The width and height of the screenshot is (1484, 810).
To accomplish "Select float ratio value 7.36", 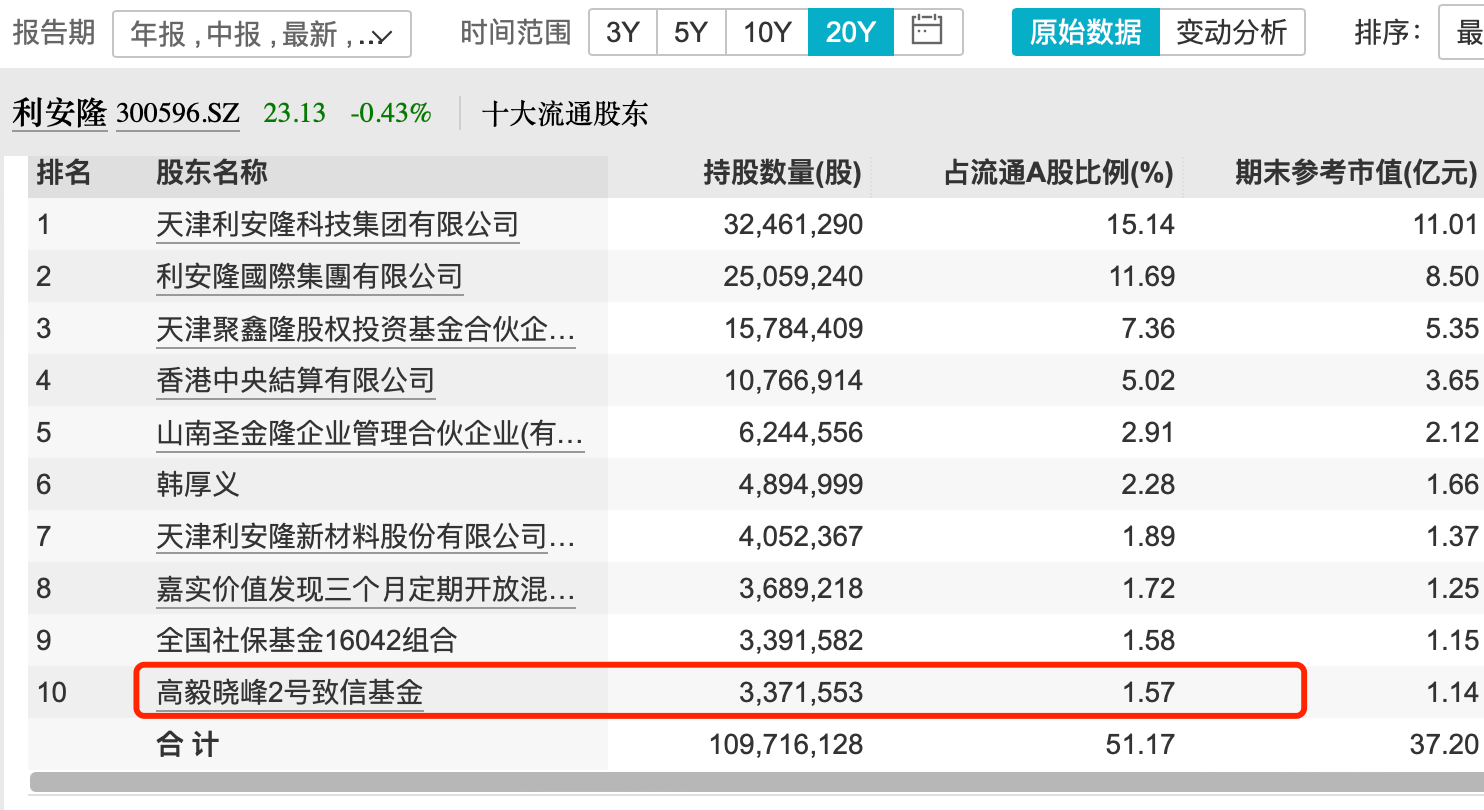I will click(1148, 328).
